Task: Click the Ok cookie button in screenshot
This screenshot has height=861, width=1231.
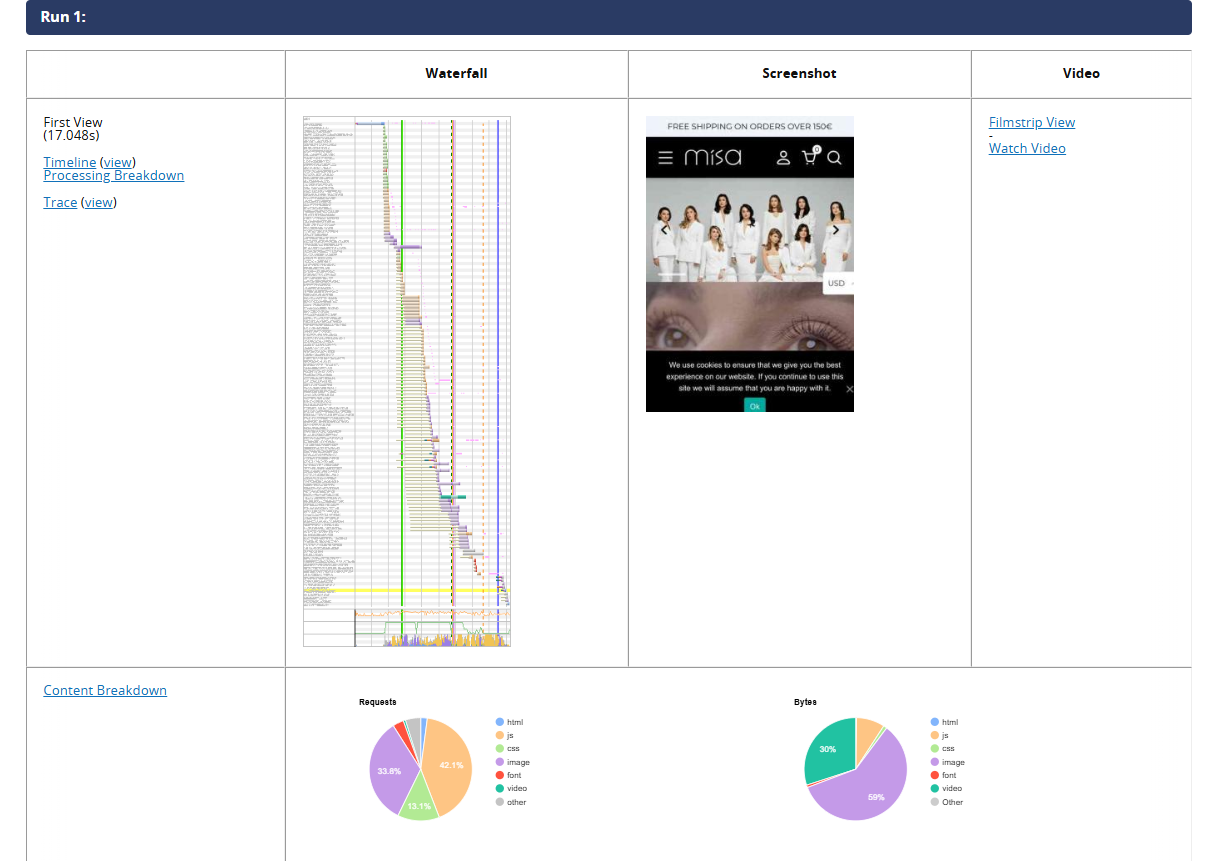Action: pos(754,405)
